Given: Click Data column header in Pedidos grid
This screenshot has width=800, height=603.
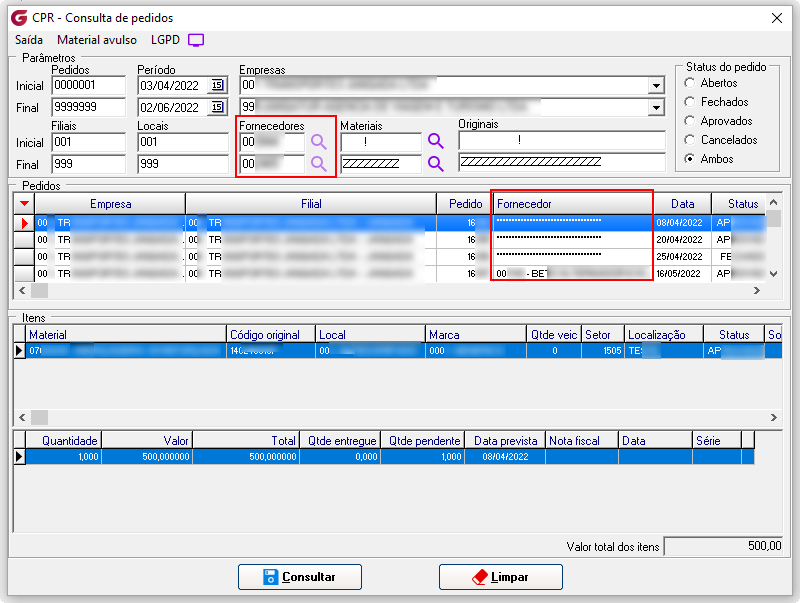Looking at the screenshot, I should [682, 204].
